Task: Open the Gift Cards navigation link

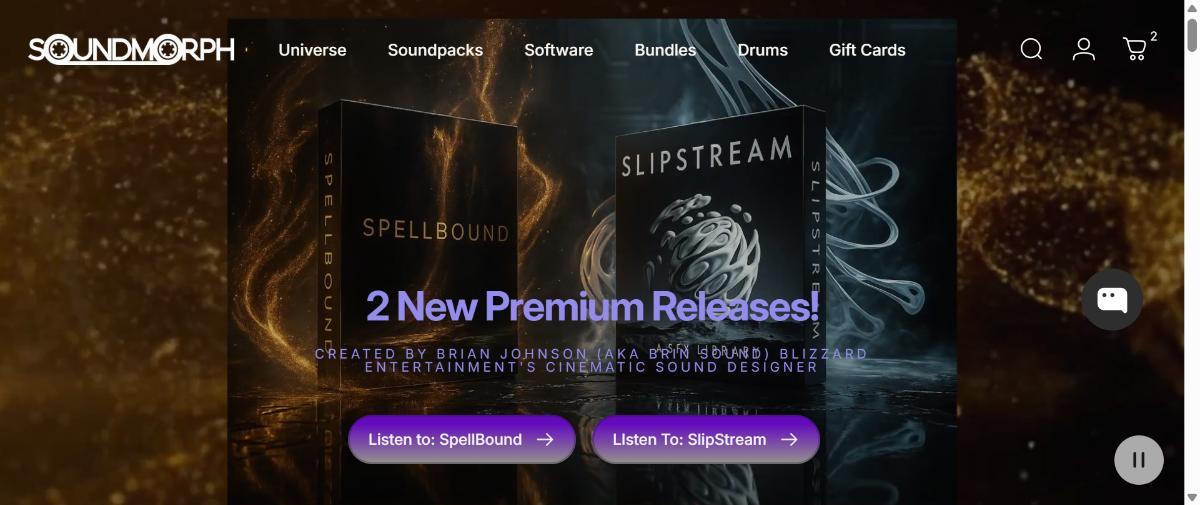Action: (867, 50)
